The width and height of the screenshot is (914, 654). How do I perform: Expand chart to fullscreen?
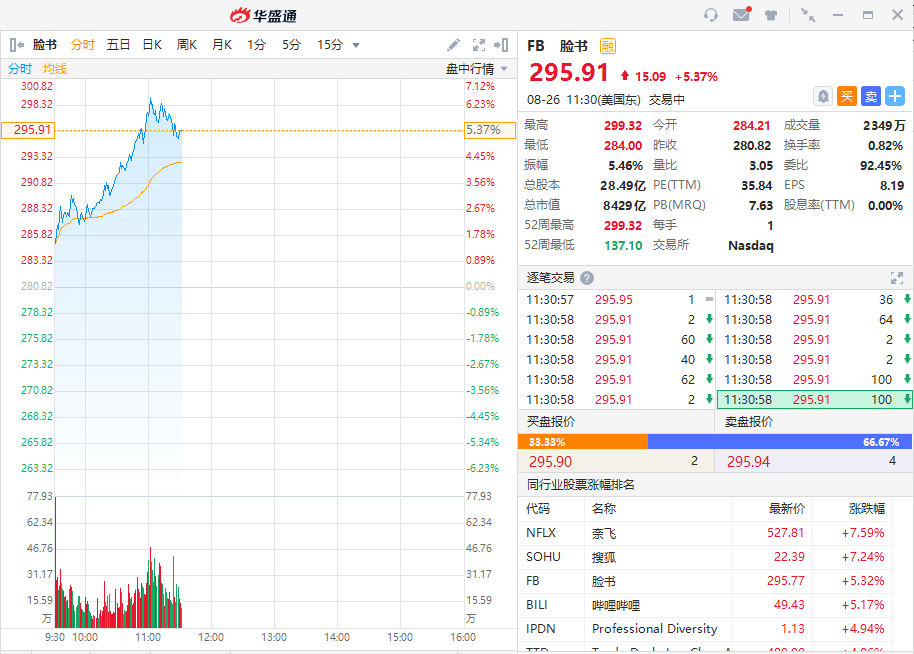coord(479,45)
